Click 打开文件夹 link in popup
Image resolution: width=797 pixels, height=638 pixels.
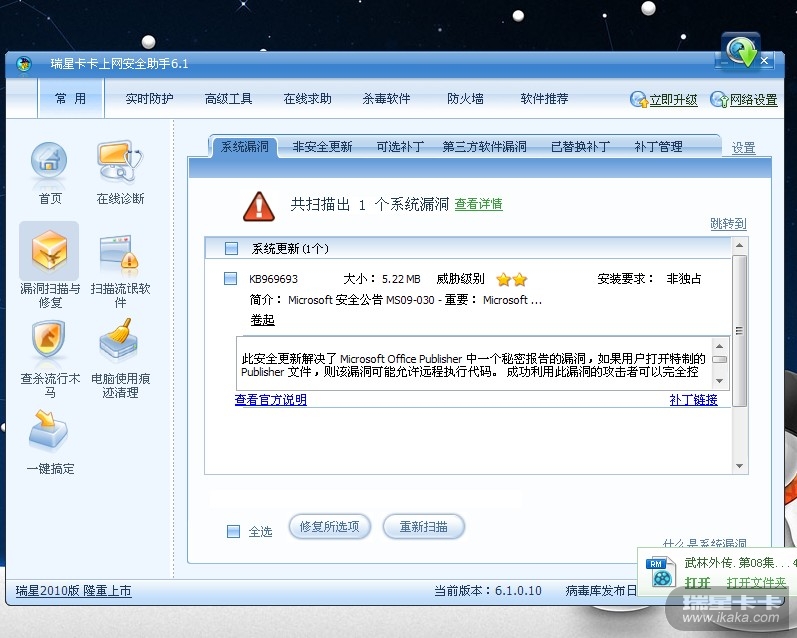756,583
